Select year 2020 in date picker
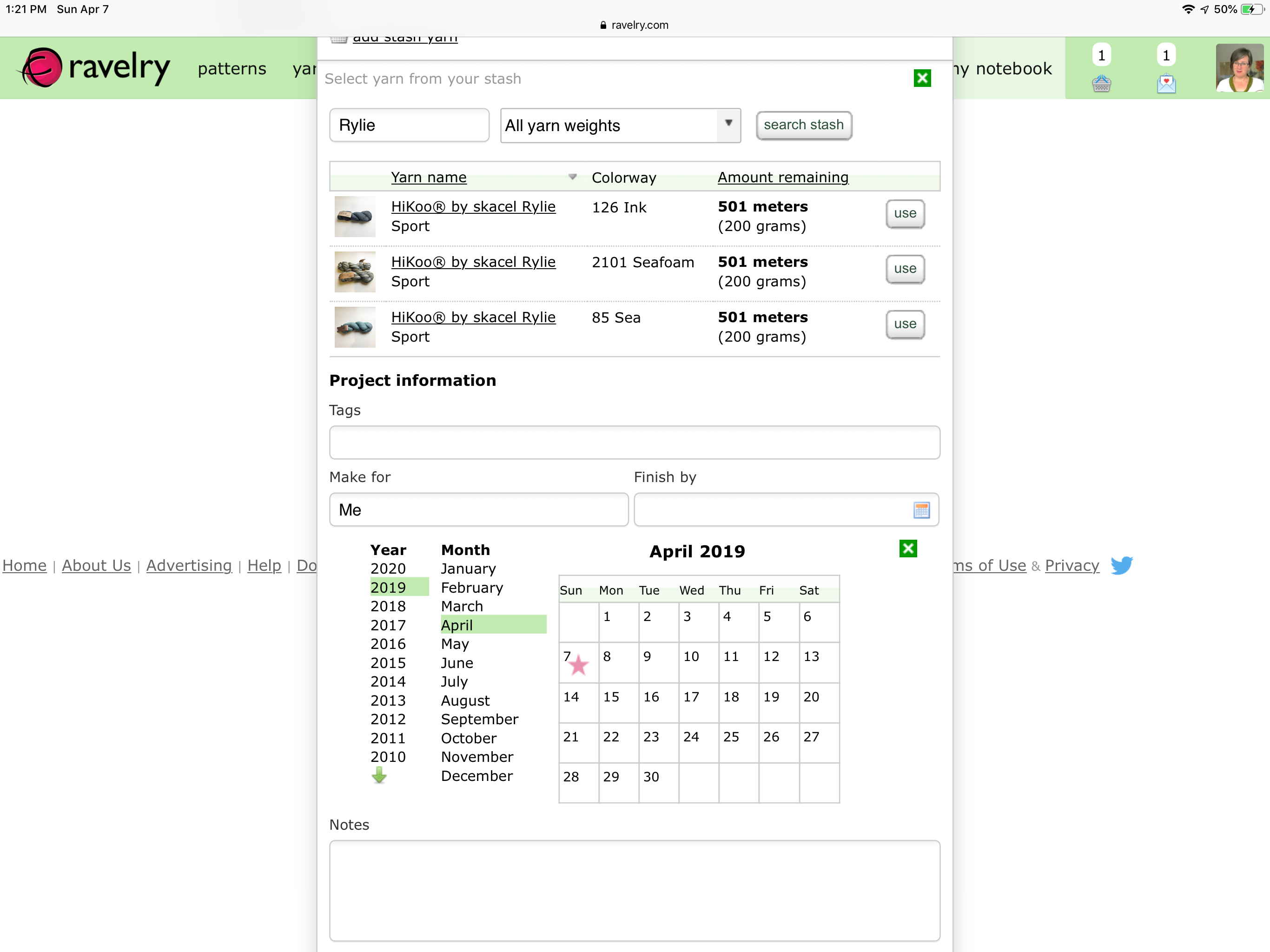 point(388,569)
